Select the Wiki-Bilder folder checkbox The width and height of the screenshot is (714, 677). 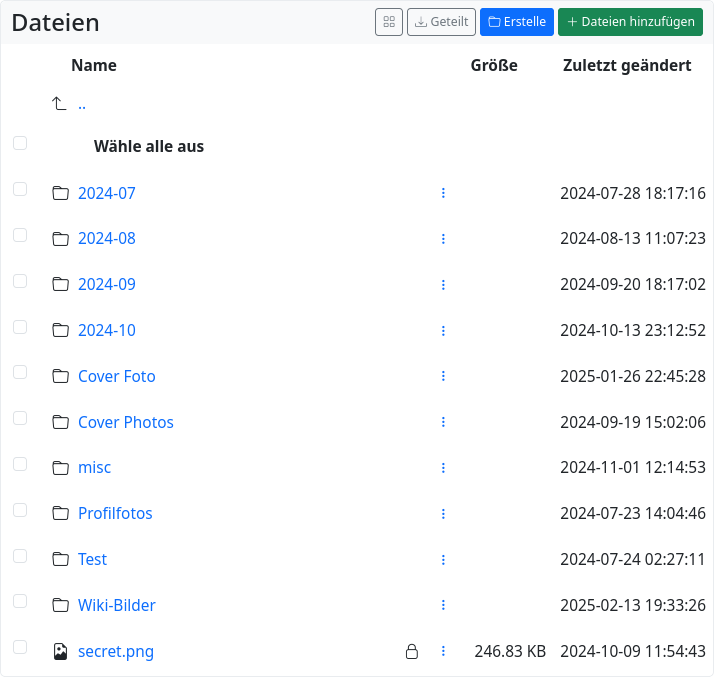pyautogui.click(x=20, y=601)
